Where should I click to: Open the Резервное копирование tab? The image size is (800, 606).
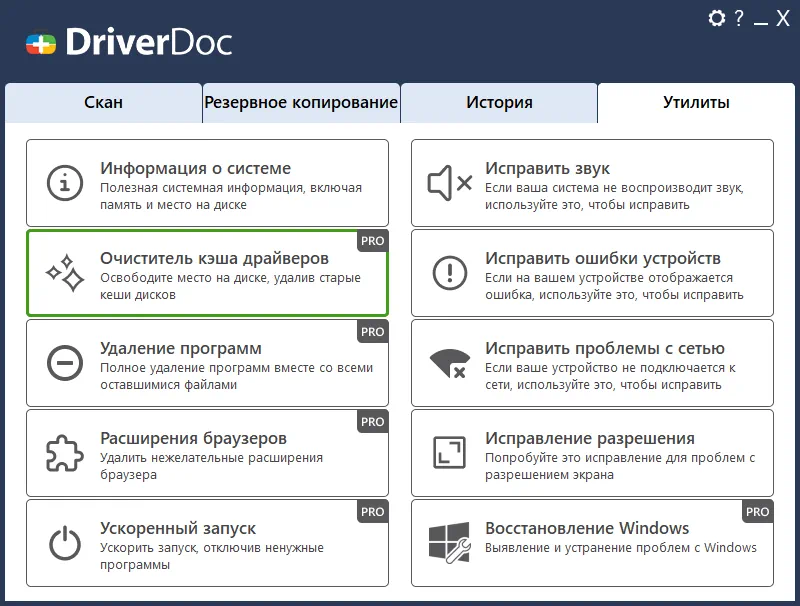pyautogui.click(x=301, y=103)
